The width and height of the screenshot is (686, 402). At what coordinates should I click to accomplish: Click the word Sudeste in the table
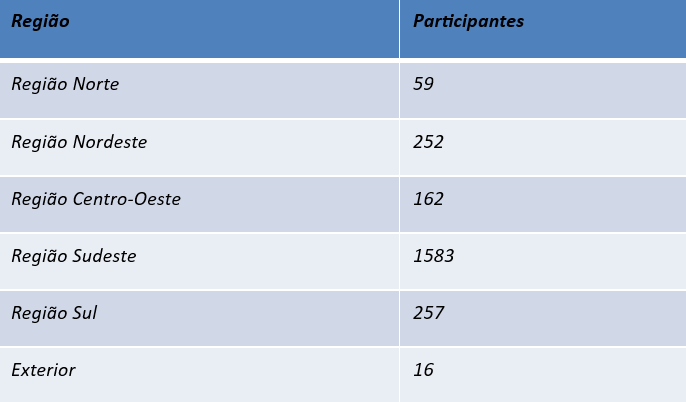tap(104, 256)
